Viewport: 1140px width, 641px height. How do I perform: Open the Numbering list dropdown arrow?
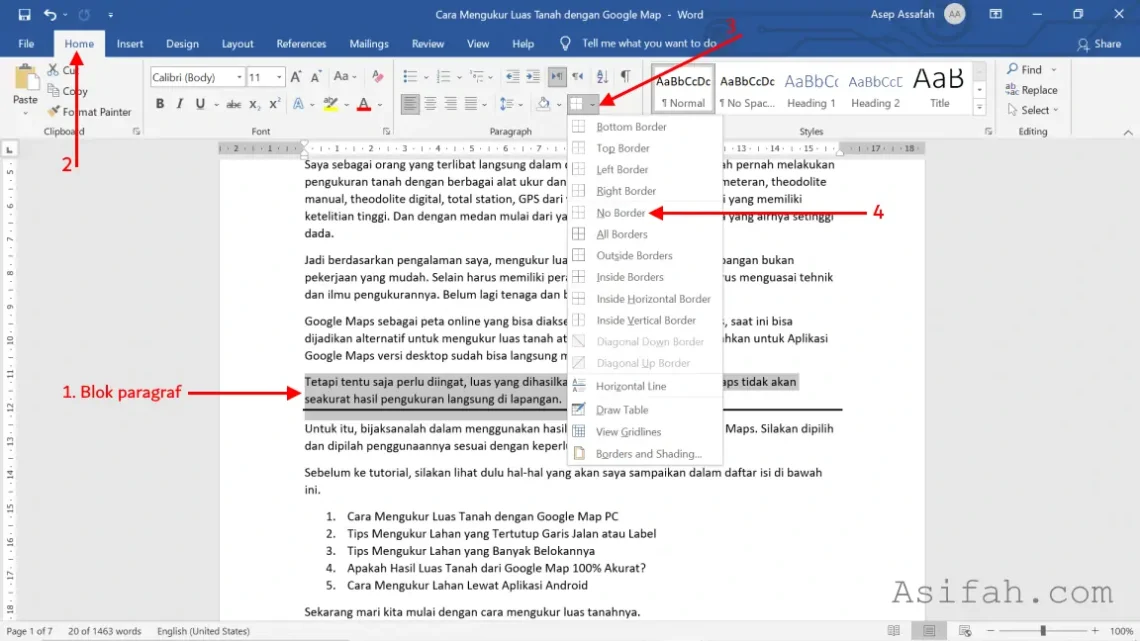(x=459, y=77)
